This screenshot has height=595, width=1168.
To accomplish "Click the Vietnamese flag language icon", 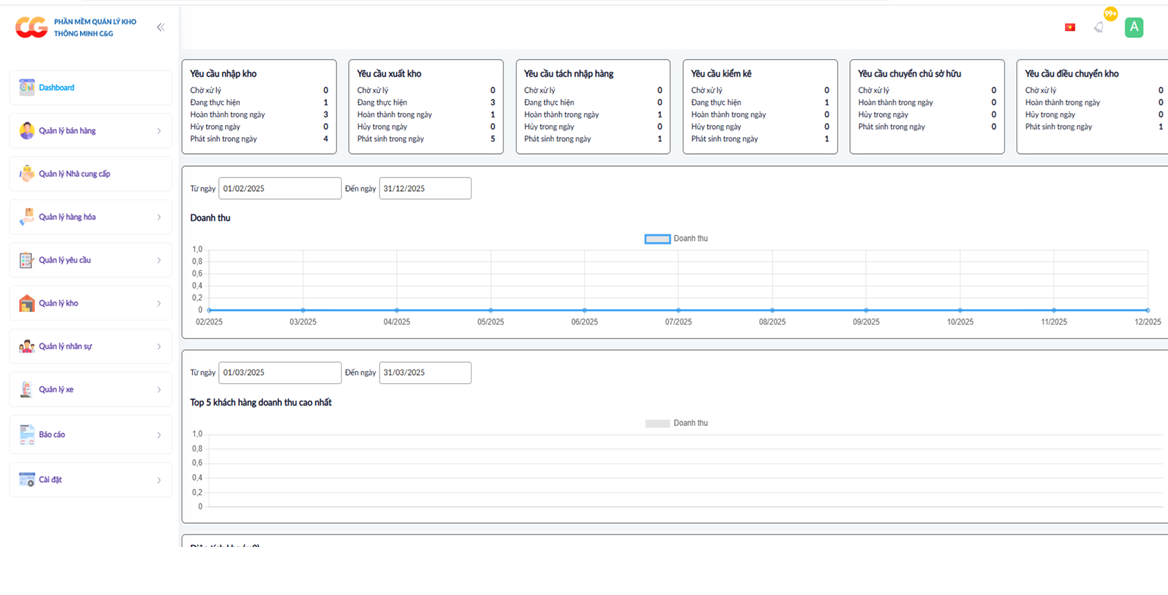I will (1070, 27).
